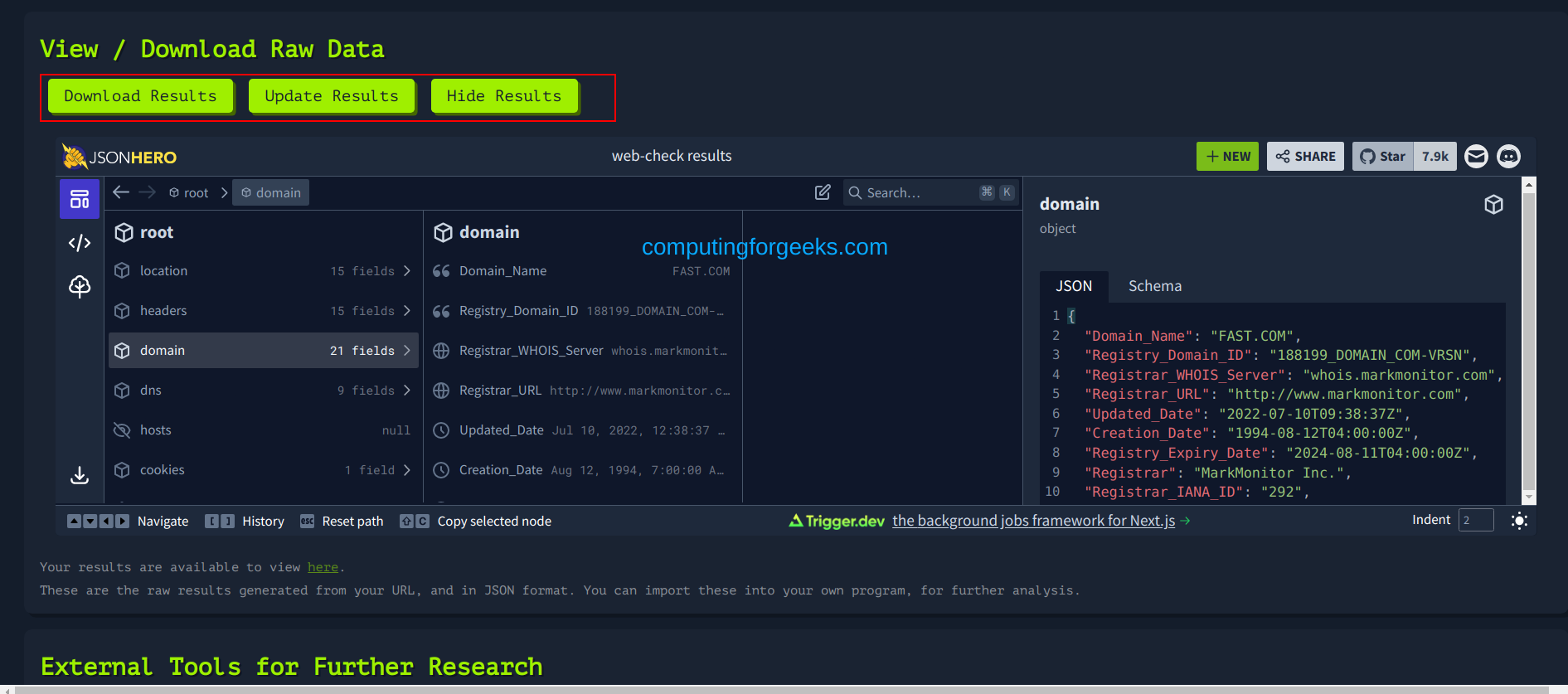Click the Search field in JSON Hero
The height and width of the screenshot is (694, 1568).
[920, 192]
